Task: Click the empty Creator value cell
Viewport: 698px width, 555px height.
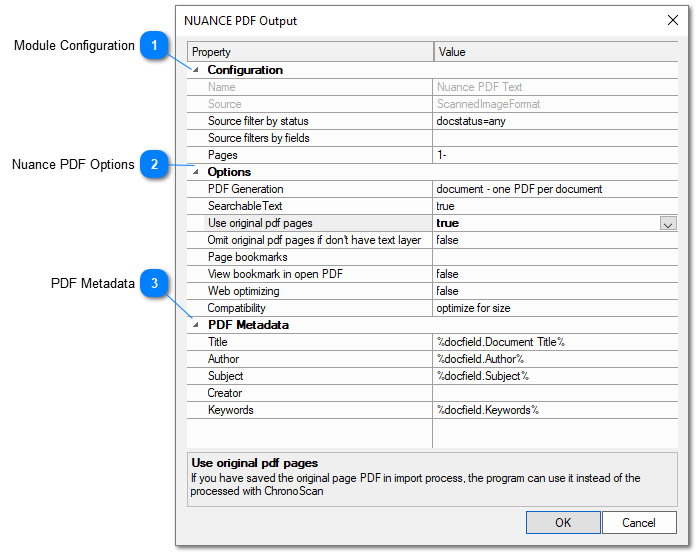Action: (x=555, y=393)
